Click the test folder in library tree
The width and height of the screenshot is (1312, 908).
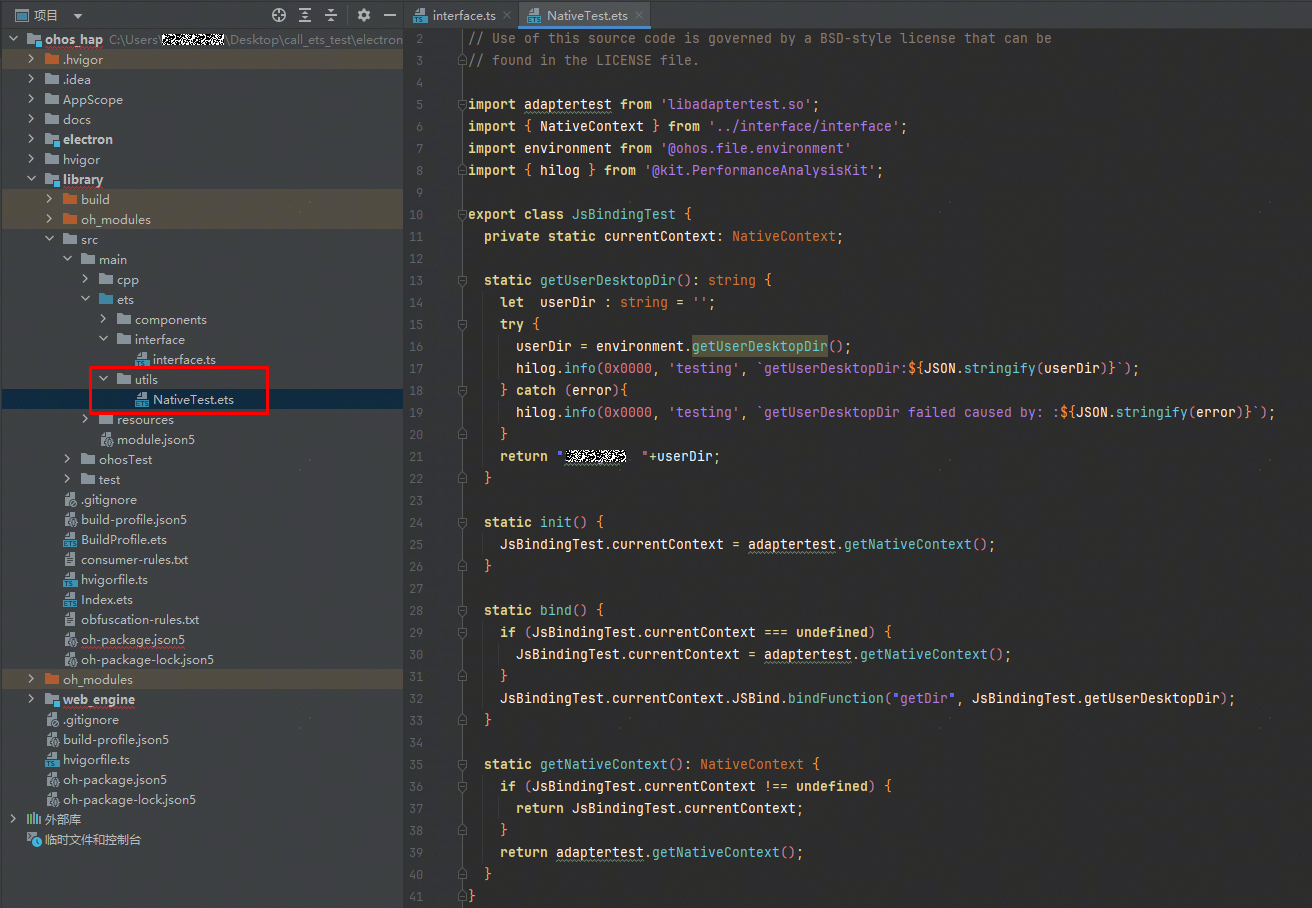[x=109, y=480]
